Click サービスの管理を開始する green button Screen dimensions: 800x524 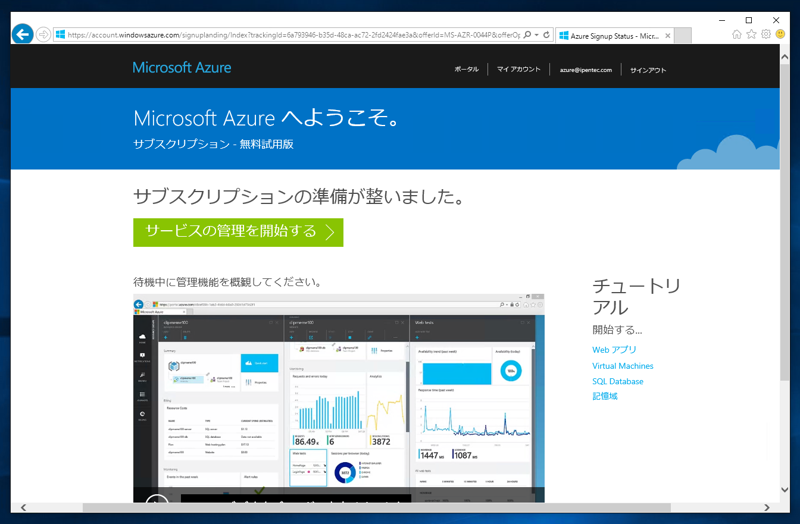point(238,232)
